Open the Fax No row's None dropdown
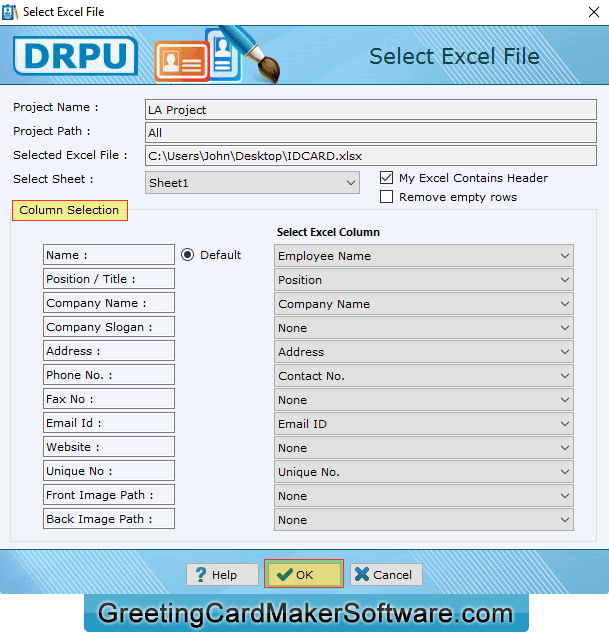This screenshot has height=632, width=609. pos(424,399)
